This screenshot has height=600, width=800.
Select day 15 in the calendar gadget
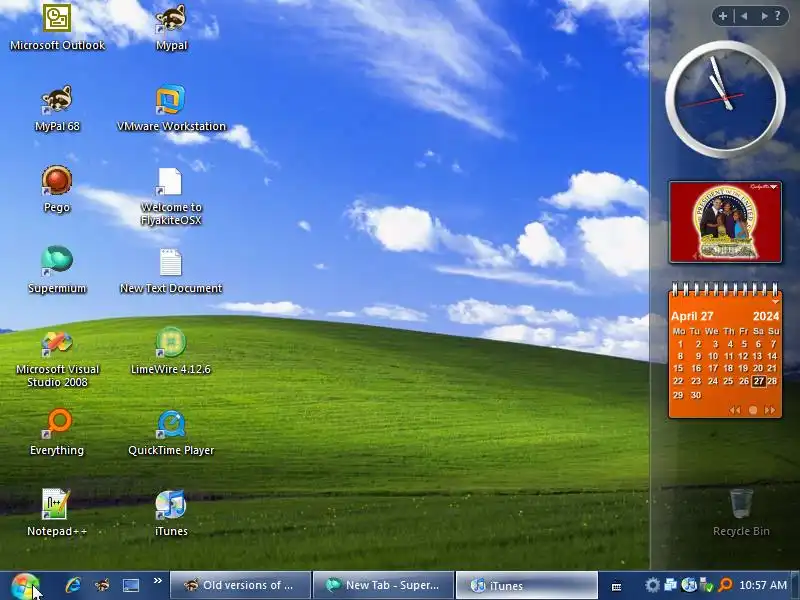point(678,368)
